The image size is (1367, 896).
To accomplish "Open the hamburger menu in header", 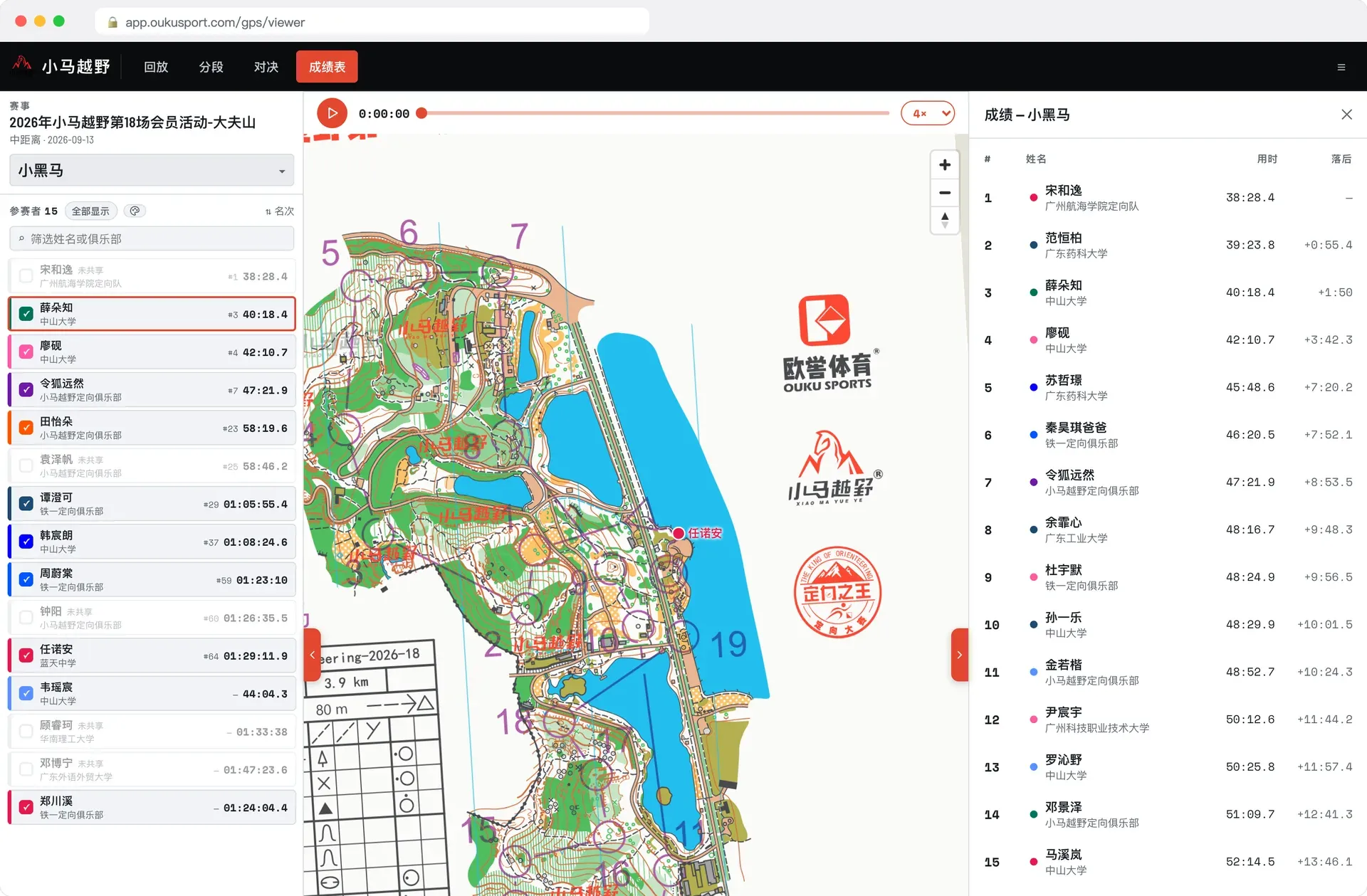I will 1341,68.
